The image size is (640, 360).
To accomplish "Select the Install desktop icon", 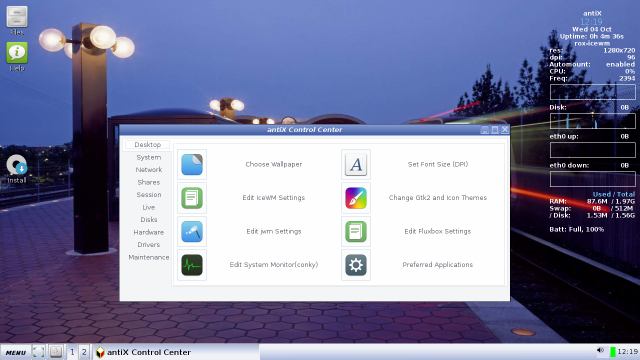I will click(17, 169).
